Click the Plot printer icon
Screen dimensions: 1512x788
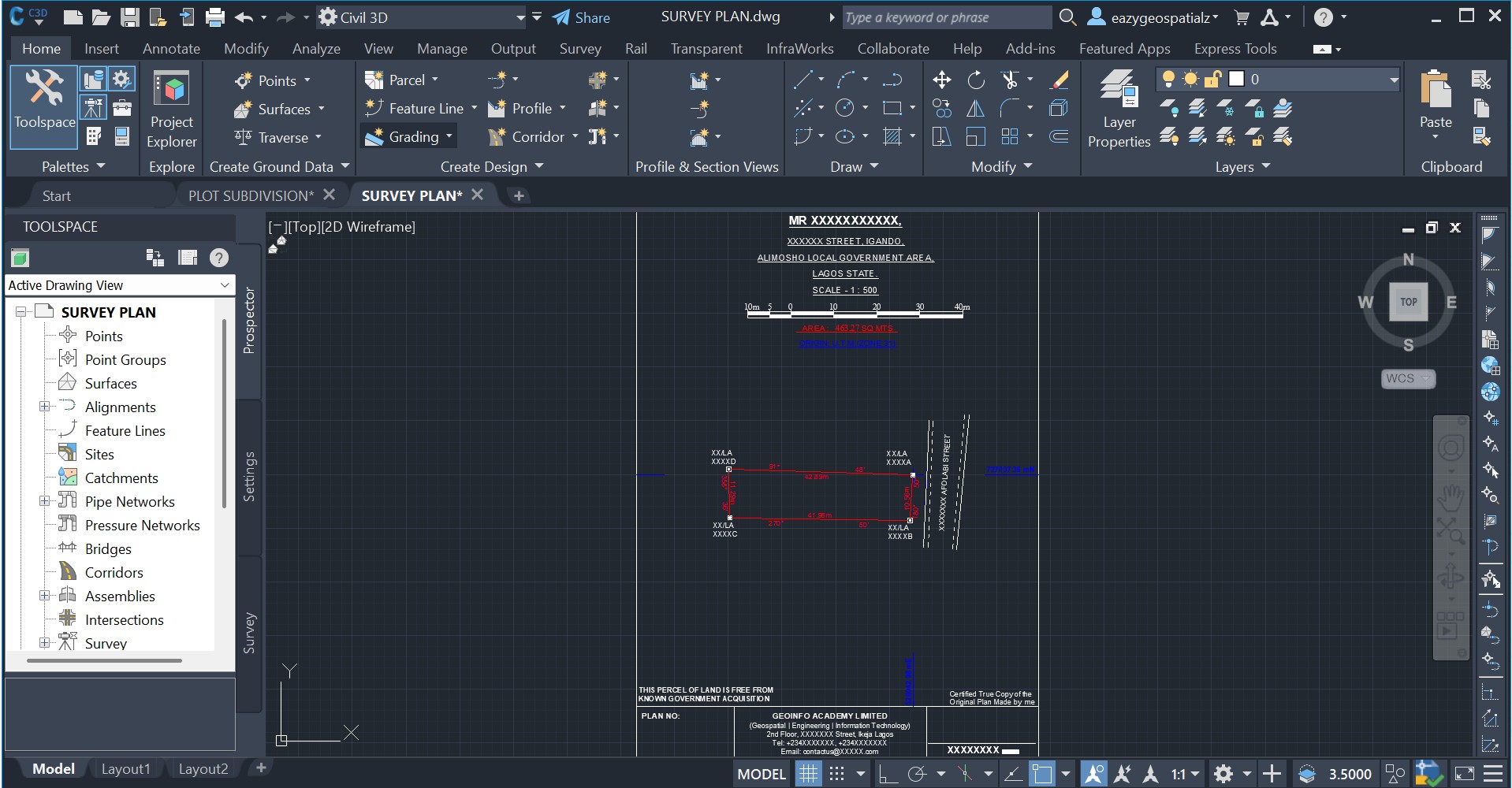pyautogui.click(x=214, y=17)
